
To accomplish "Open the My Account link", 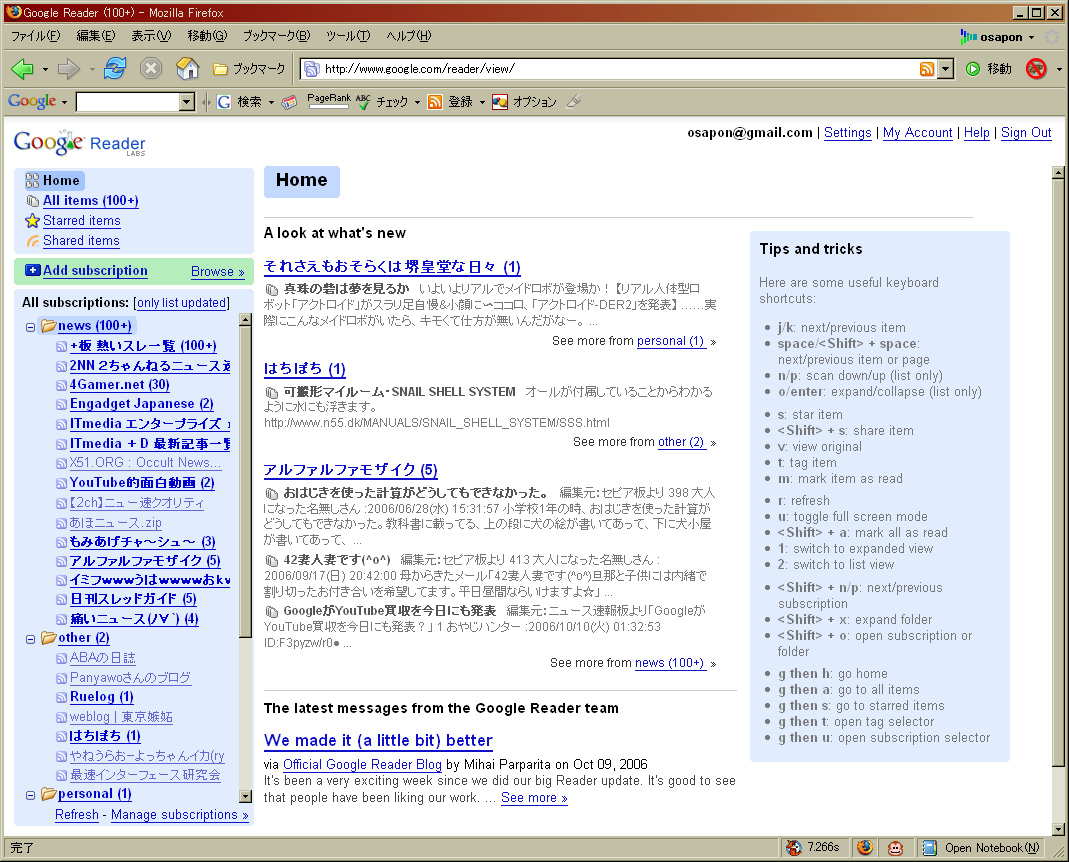I will click(x=918, y=133).
